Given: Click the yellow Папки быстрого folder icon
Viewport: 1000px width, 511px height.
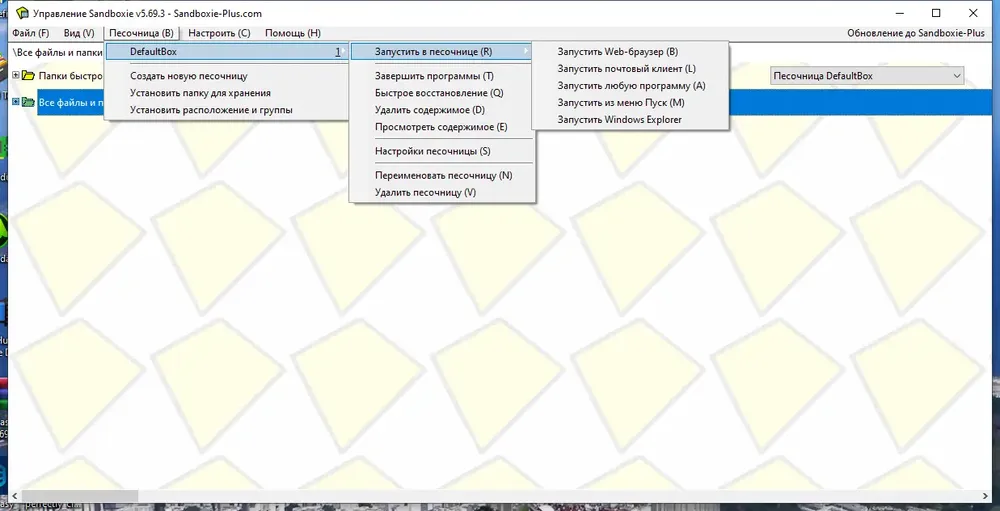Looking at the screenshot, I should 28,76.
